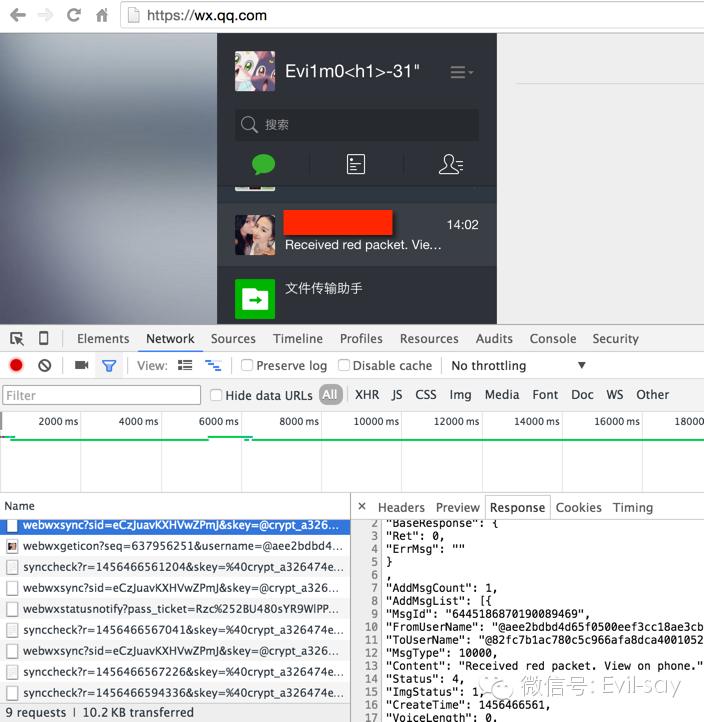704x722 pixels.
Task: Filter requests by XHR
Action: 367,395
